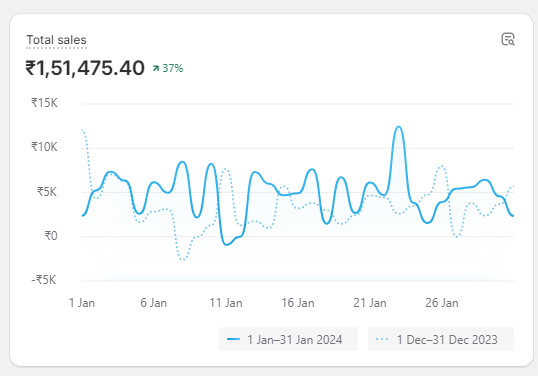The height and width of the screenshot is (376, 538).
Task: Click the ₹10K axis label
Action: (x=44, y=147)
